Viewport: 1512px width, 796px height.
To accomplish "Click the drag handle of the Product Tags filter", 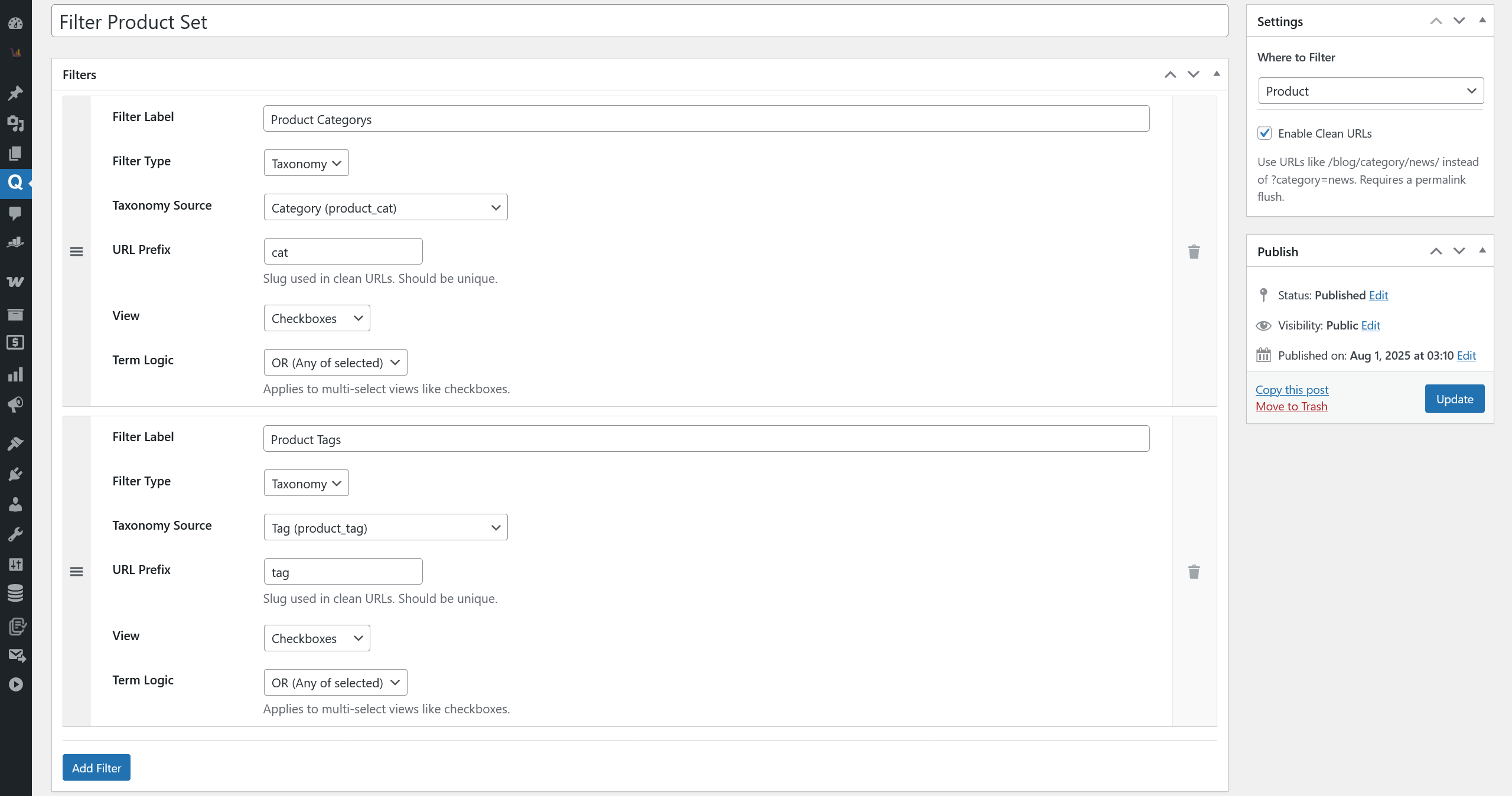I will pos(76,572).
